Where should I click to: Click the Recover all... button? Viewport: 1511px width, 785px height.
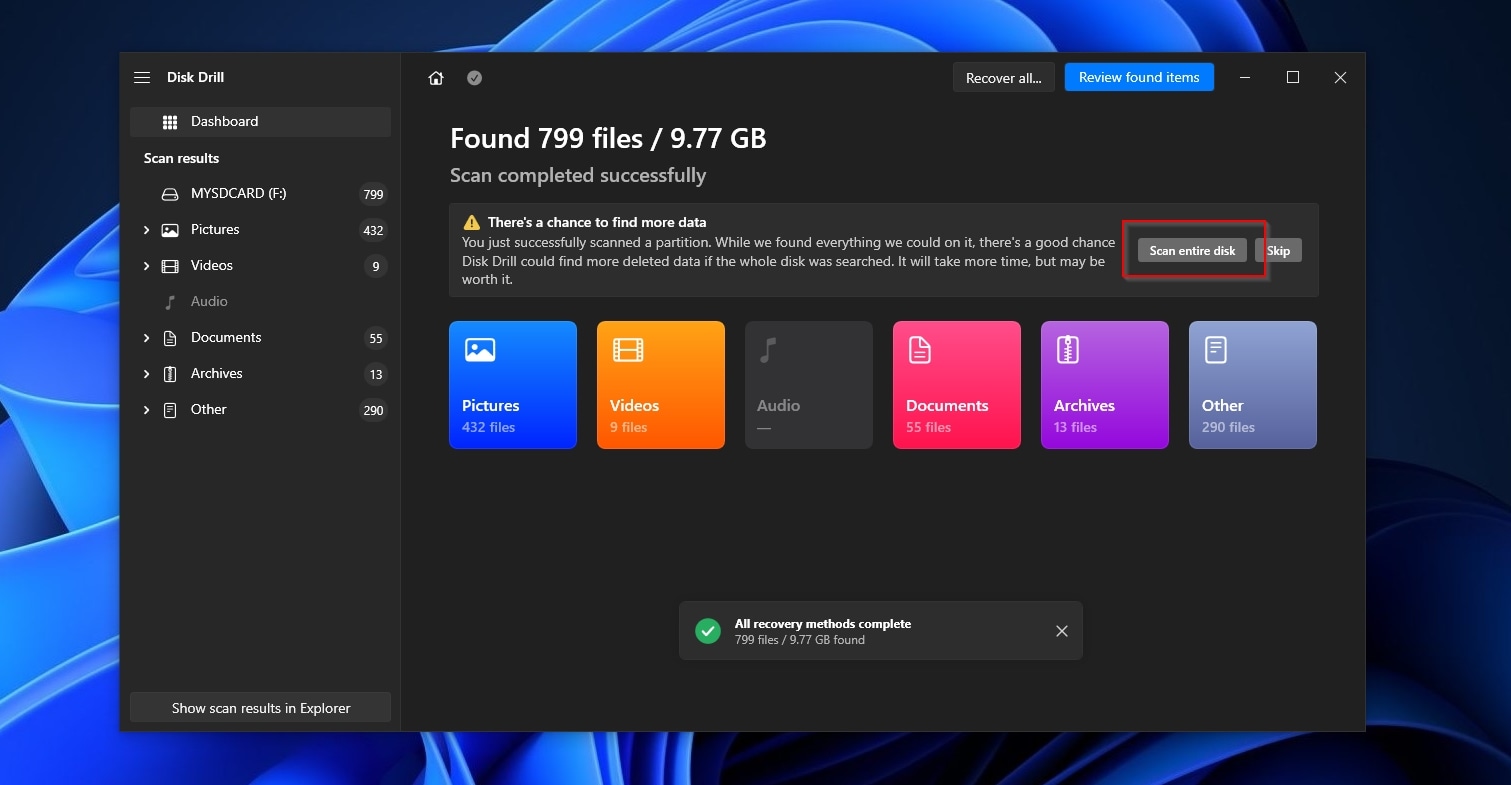point(1003,78)
